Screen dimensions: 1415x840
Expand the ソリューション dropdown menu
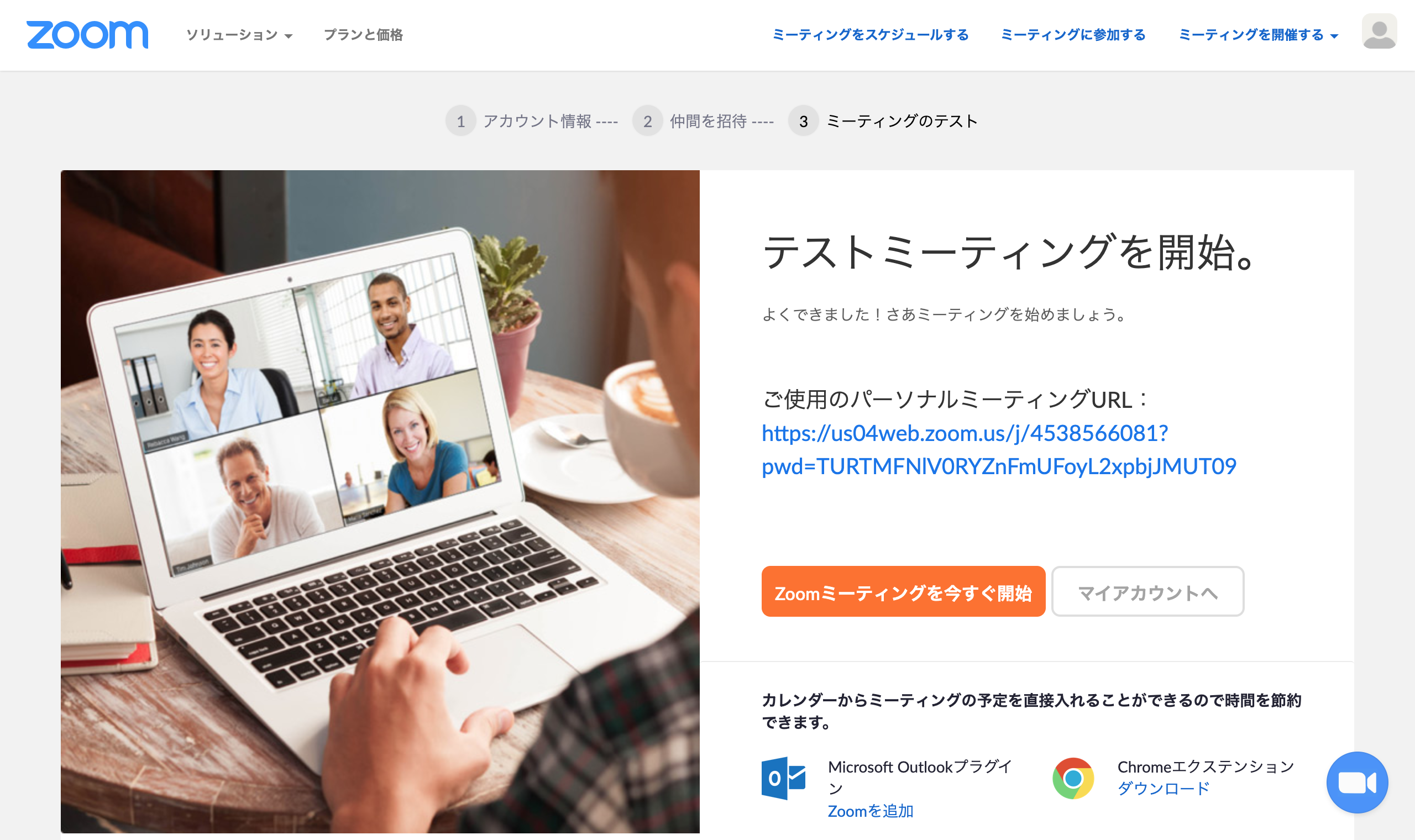239,35
